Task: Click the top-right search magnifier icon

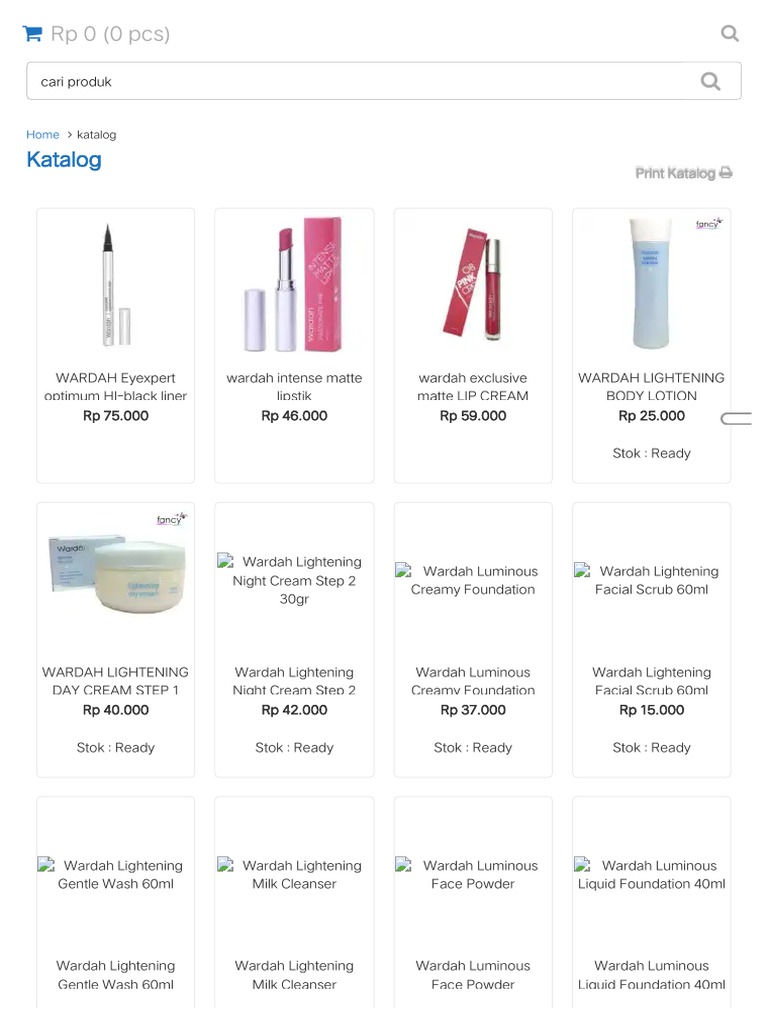Action: click(730, 34)
